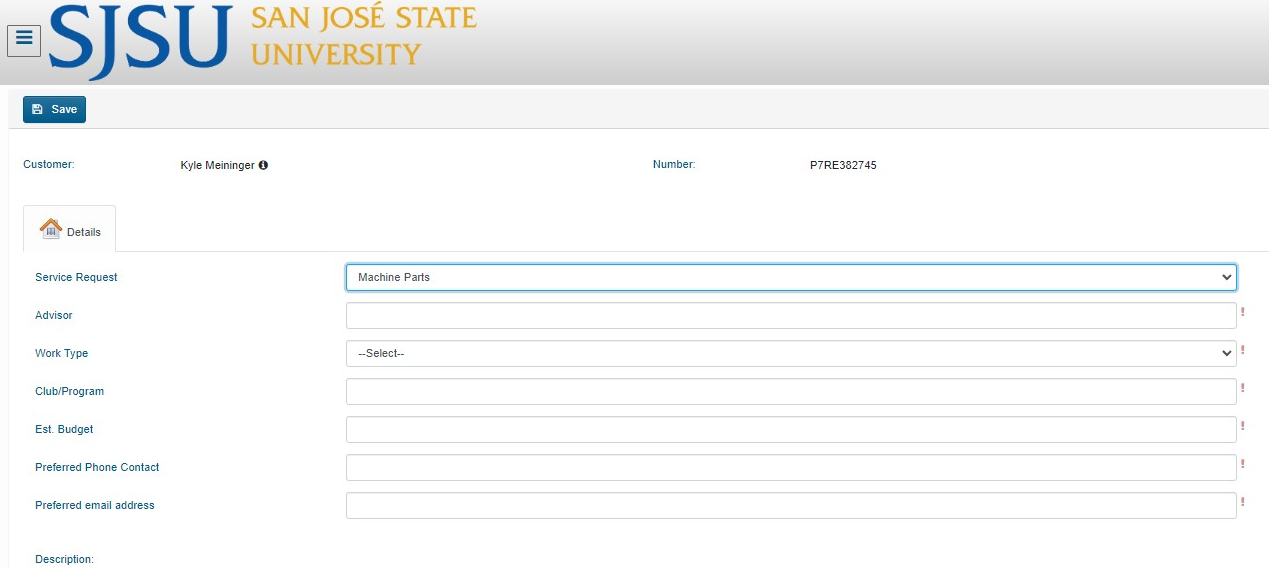This screenshot has height=568, width=1269.
Task: Click the request number P7RE382745
Action: tap(843, 165)
